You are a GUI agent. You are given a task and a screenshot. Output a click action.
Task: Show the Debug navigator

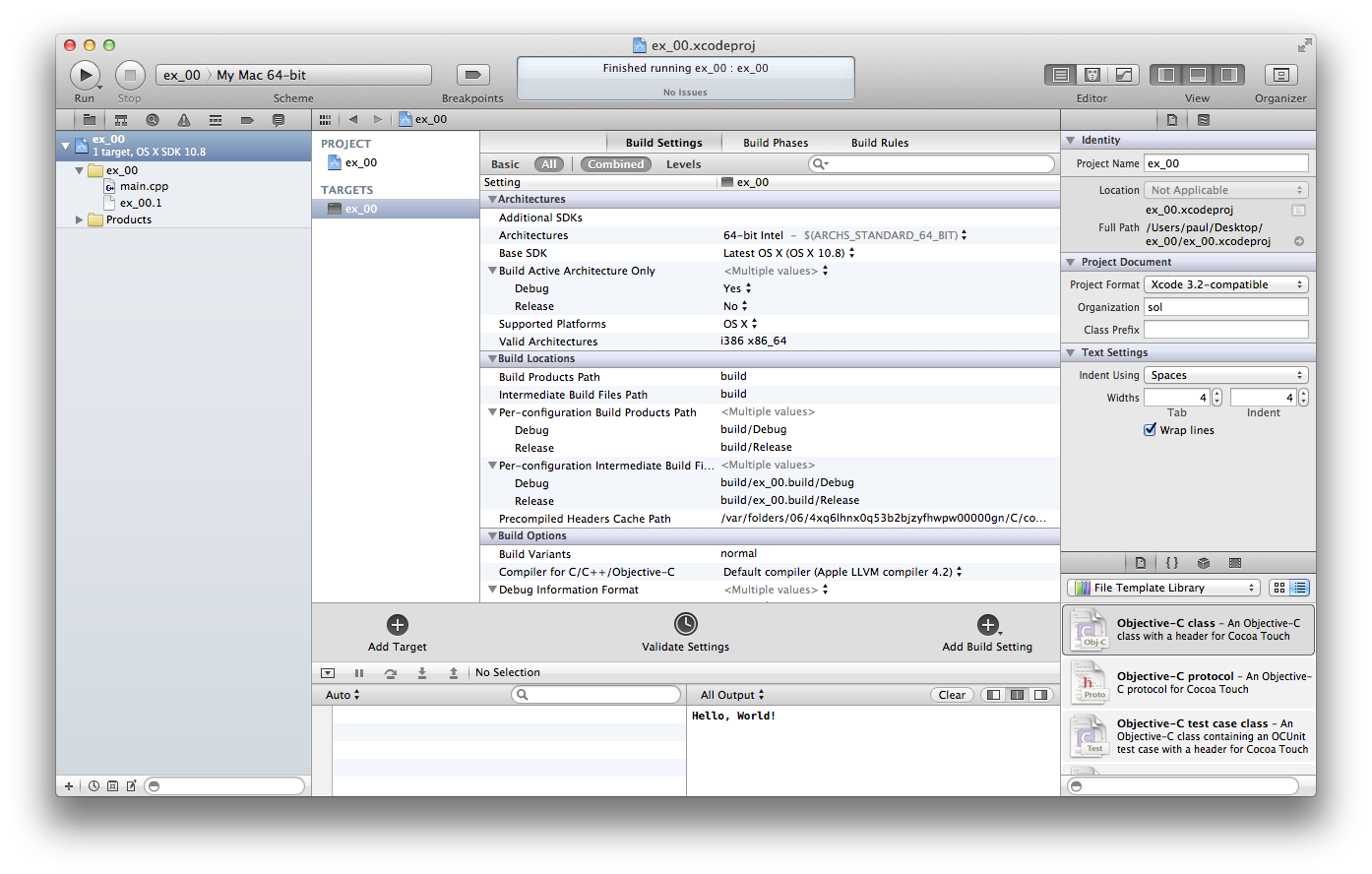click(x=216, y=120)
